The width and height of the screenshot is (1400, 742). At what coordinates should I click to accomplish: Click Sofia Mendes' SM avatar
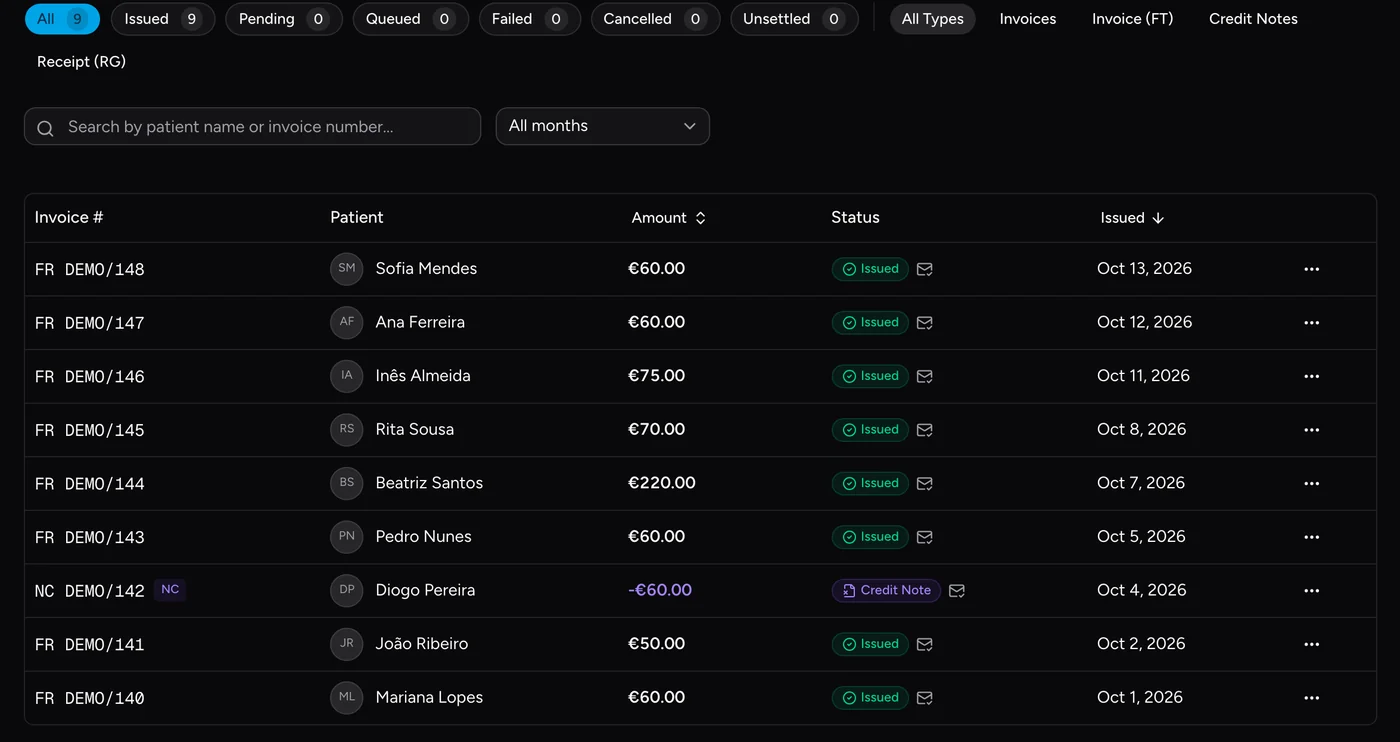coord(347,269)
